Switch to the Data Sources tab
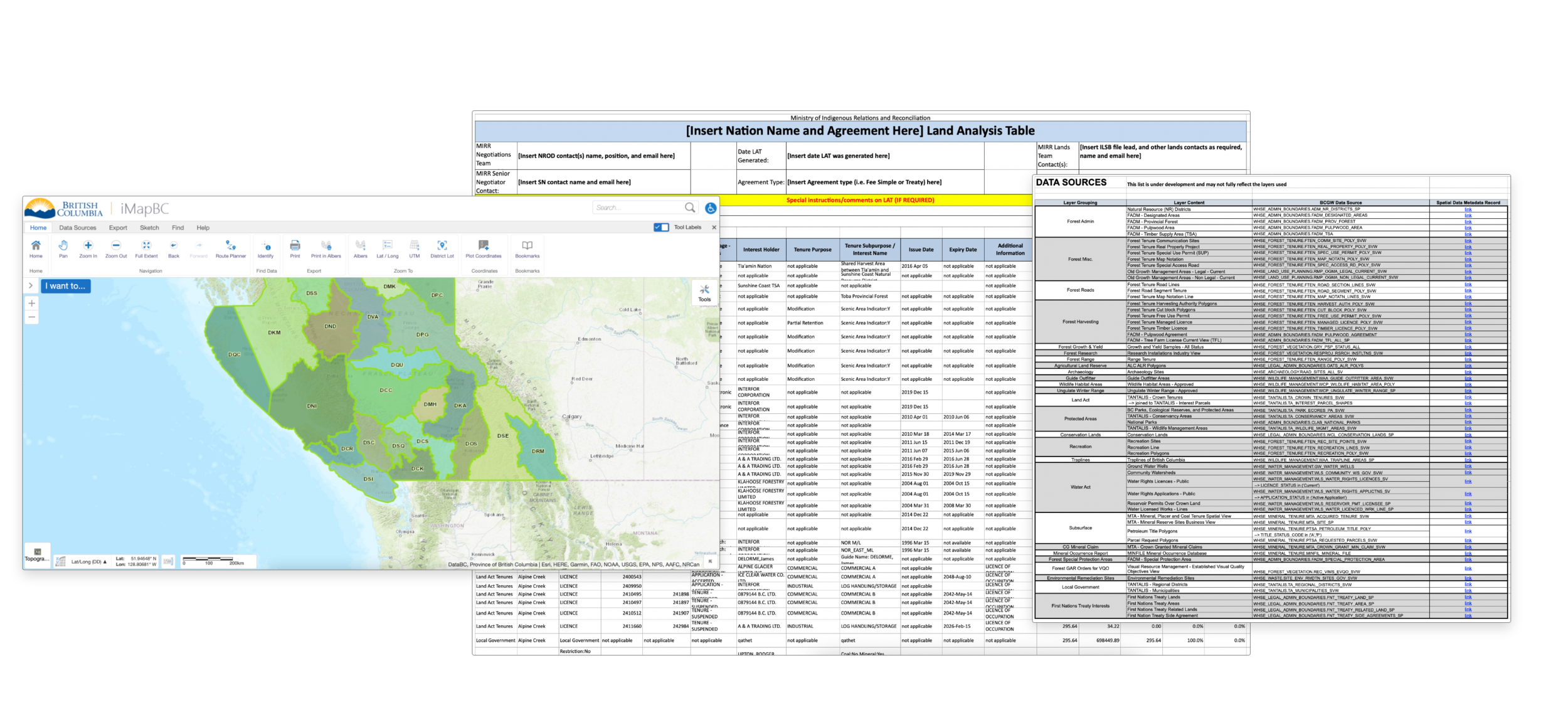The image size is (1568, 705). point(78,228)
